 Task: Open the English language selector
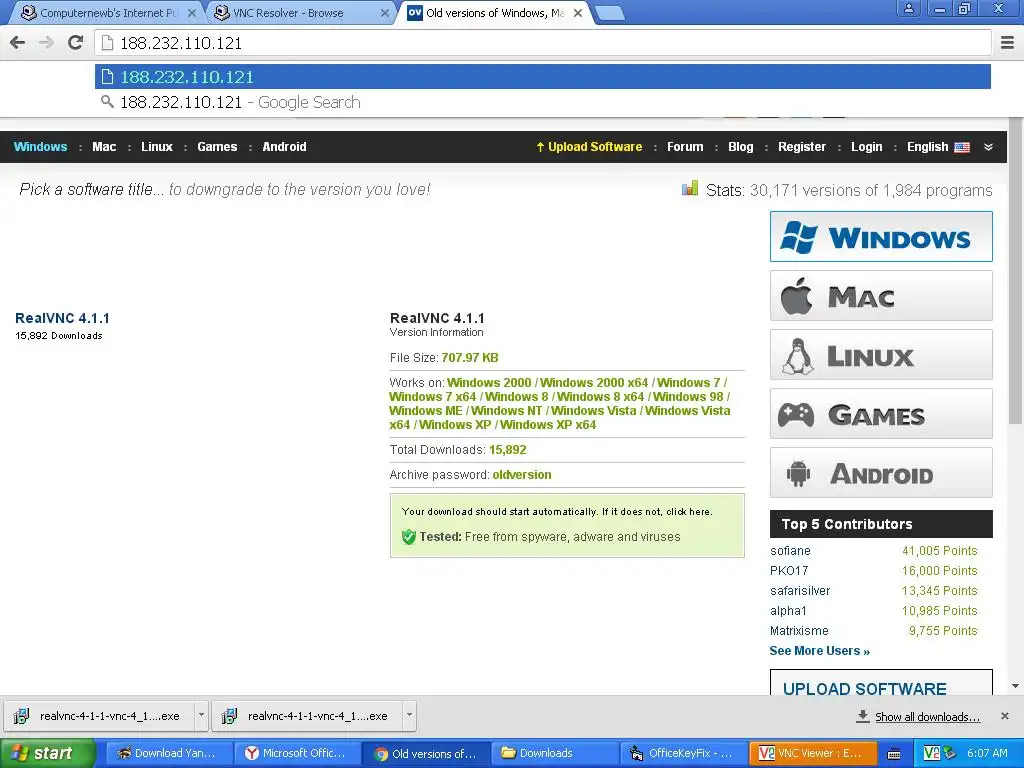(927, 147)
